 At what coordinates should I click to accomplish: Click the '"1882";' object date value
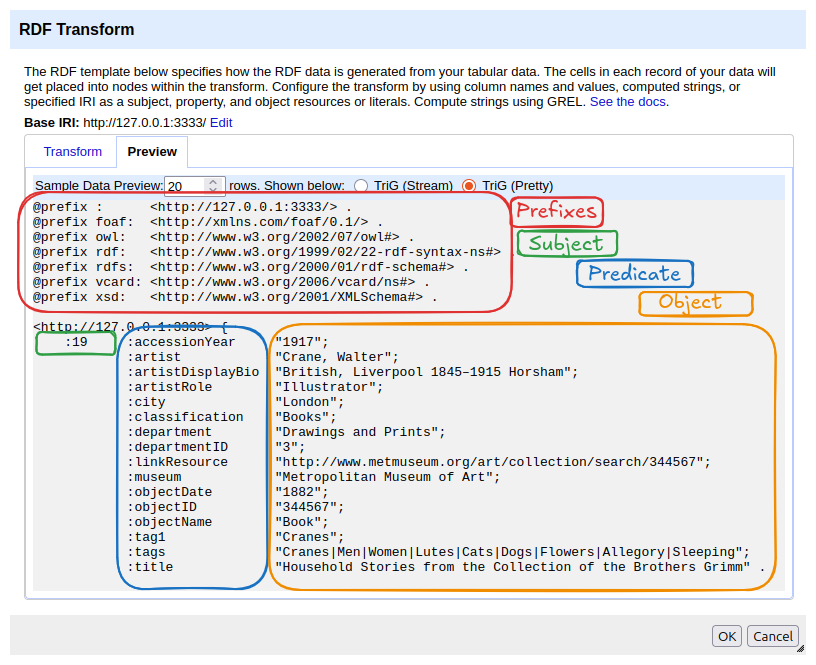[x=302, y=492]
